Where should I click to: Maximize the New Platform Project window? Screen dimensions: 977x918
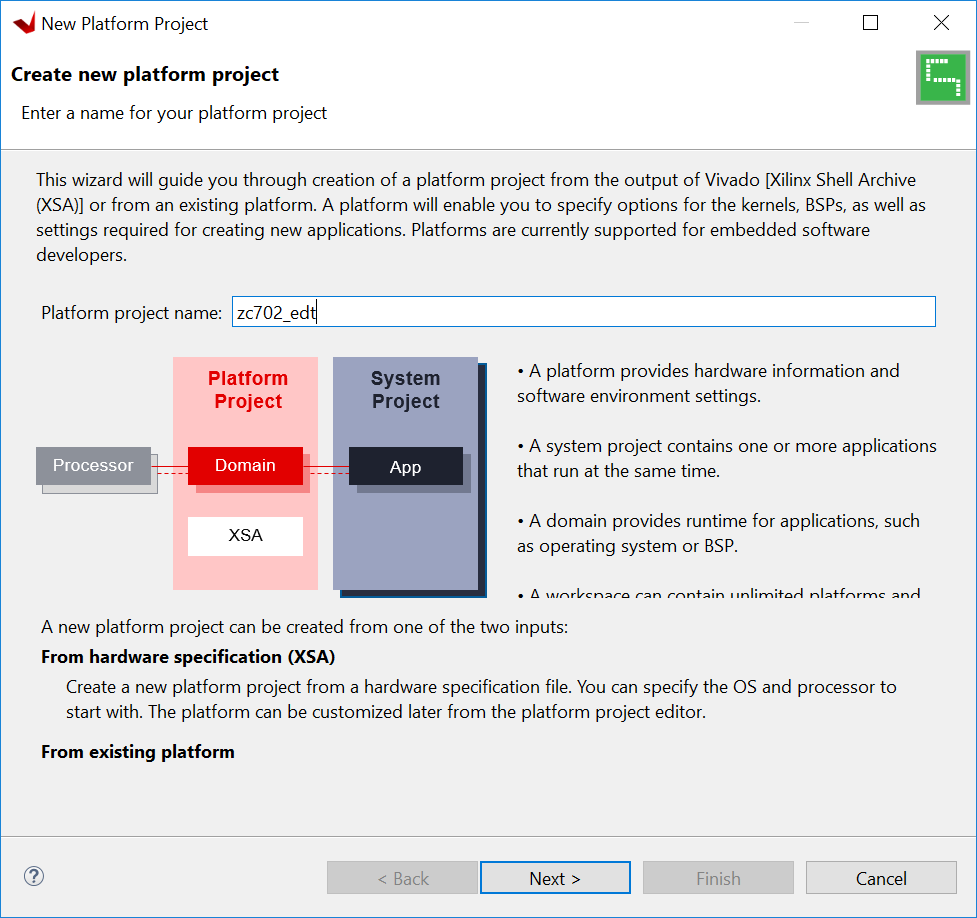(x=870, y=23)
